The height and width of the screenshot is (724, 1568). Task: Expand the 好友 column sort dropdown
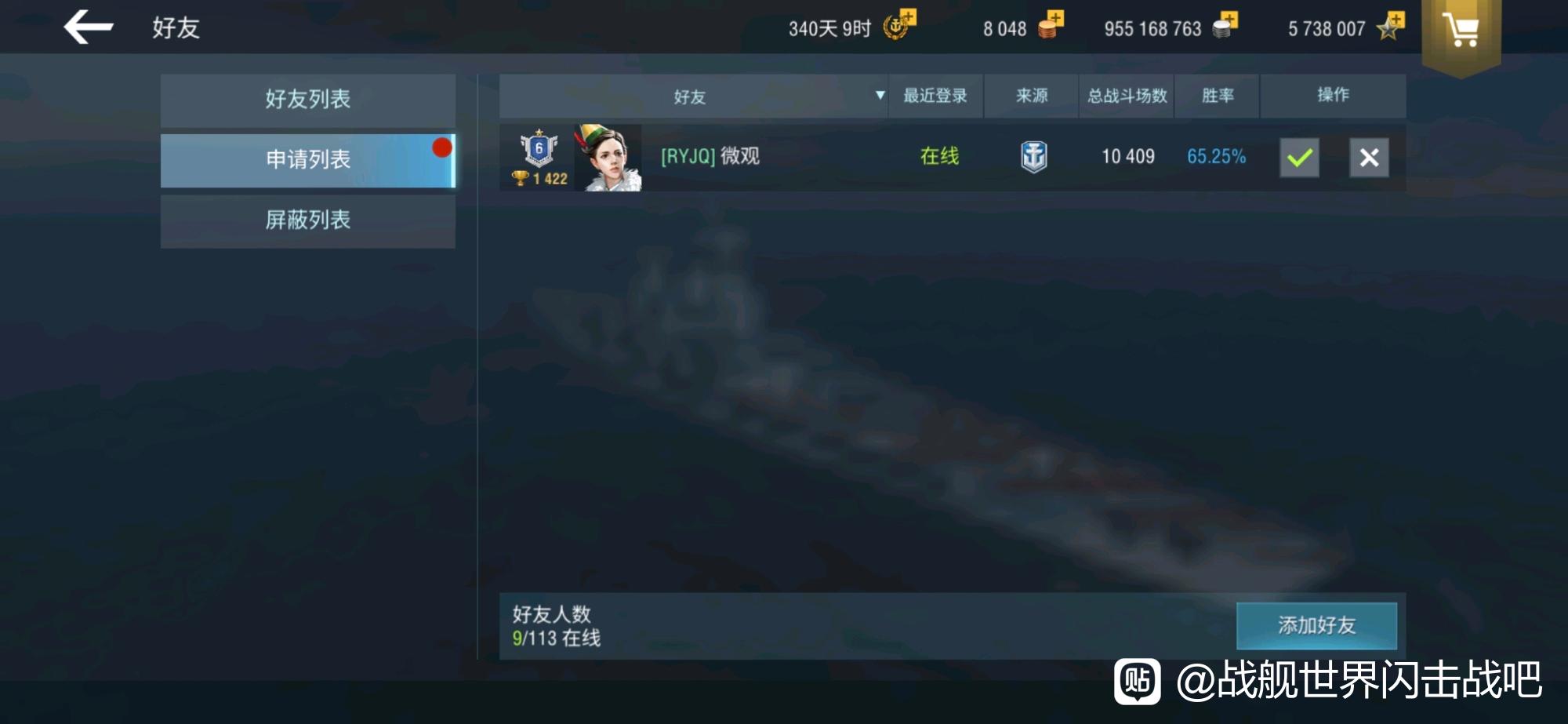click(880, 96)
